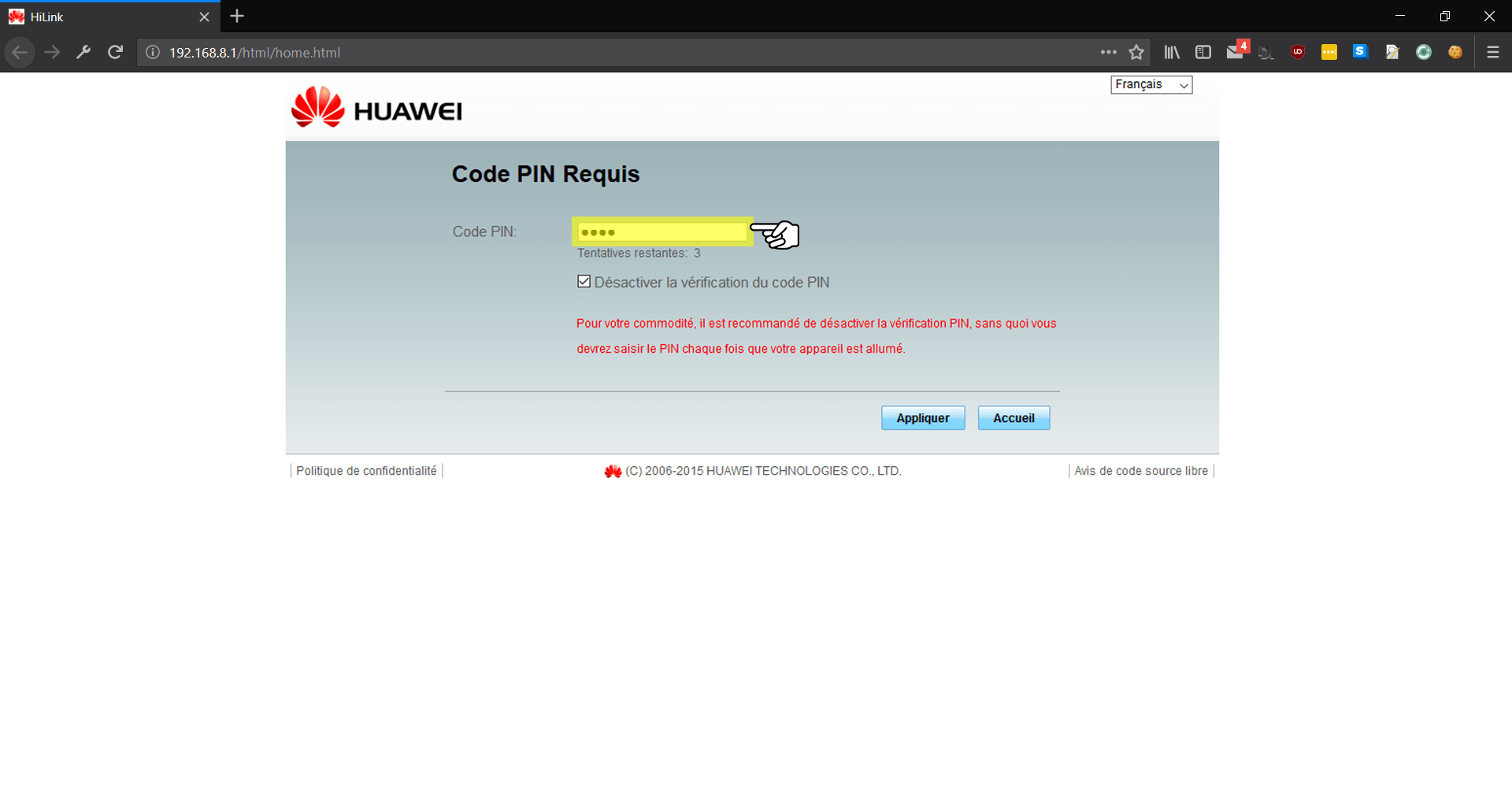The width and height of the screenshot is (1512, 811).
Task: Click the address bar URL
Action: click(255, 53)
